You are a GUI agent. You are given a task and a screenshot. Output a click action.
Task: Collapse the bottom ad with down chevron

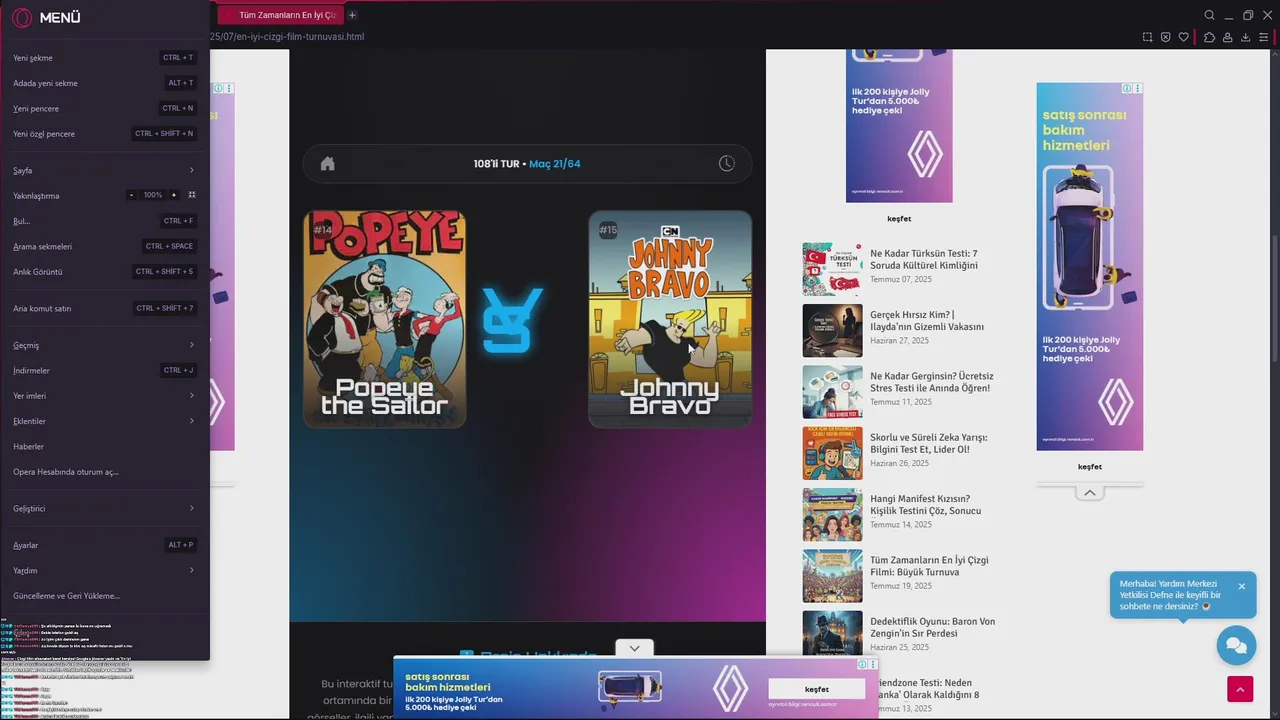pos(634,648)
